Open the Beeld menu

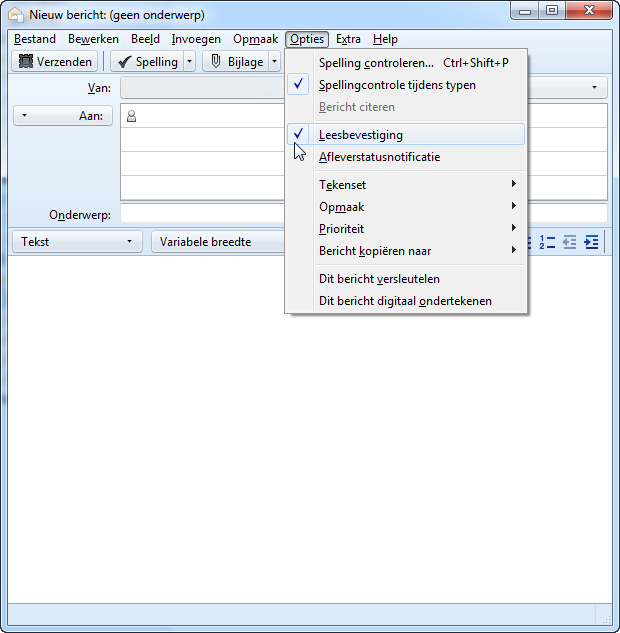(145, 39)
